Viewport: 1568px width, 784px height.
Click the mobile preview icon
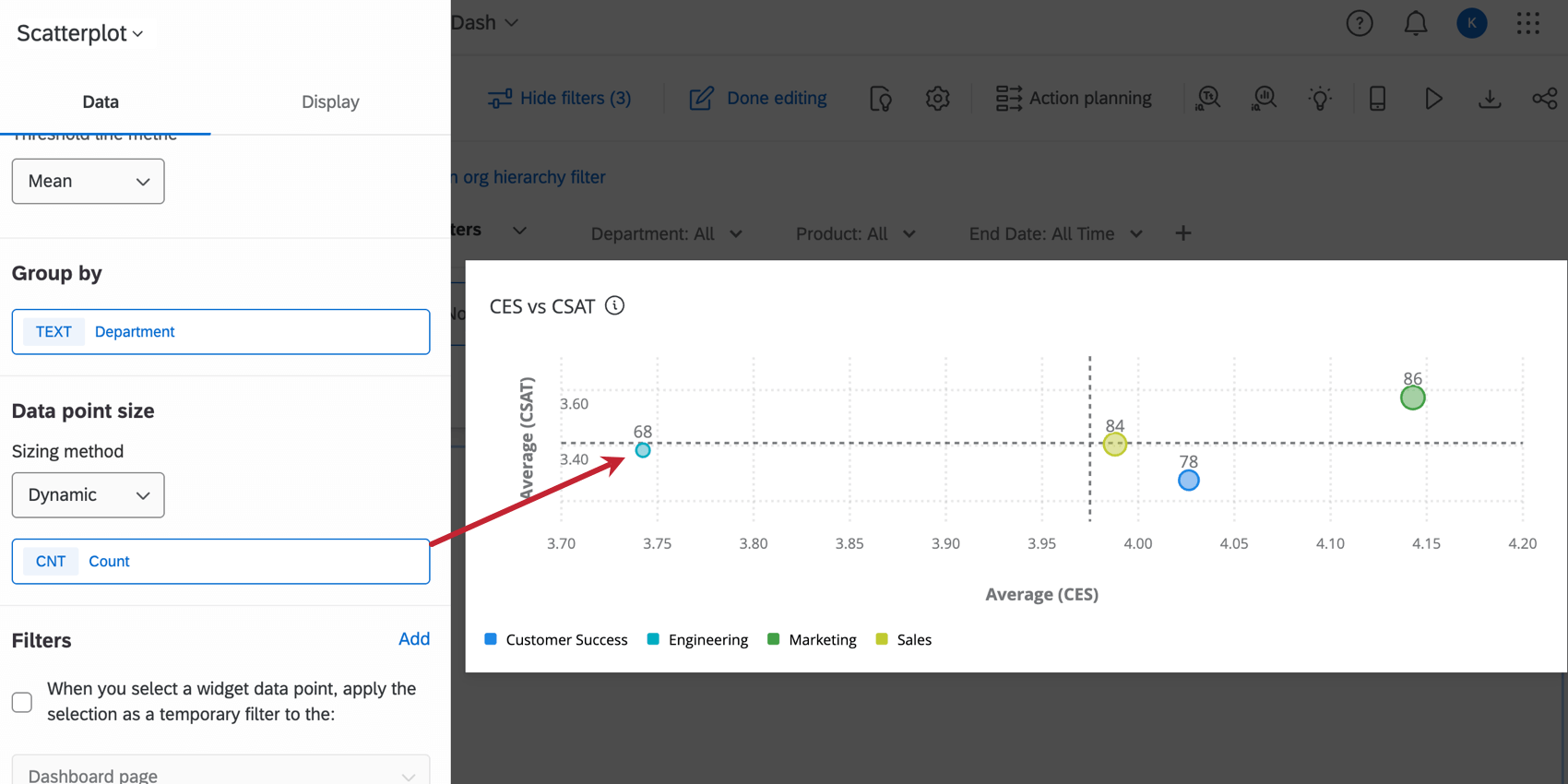[x=1377, y=98]
